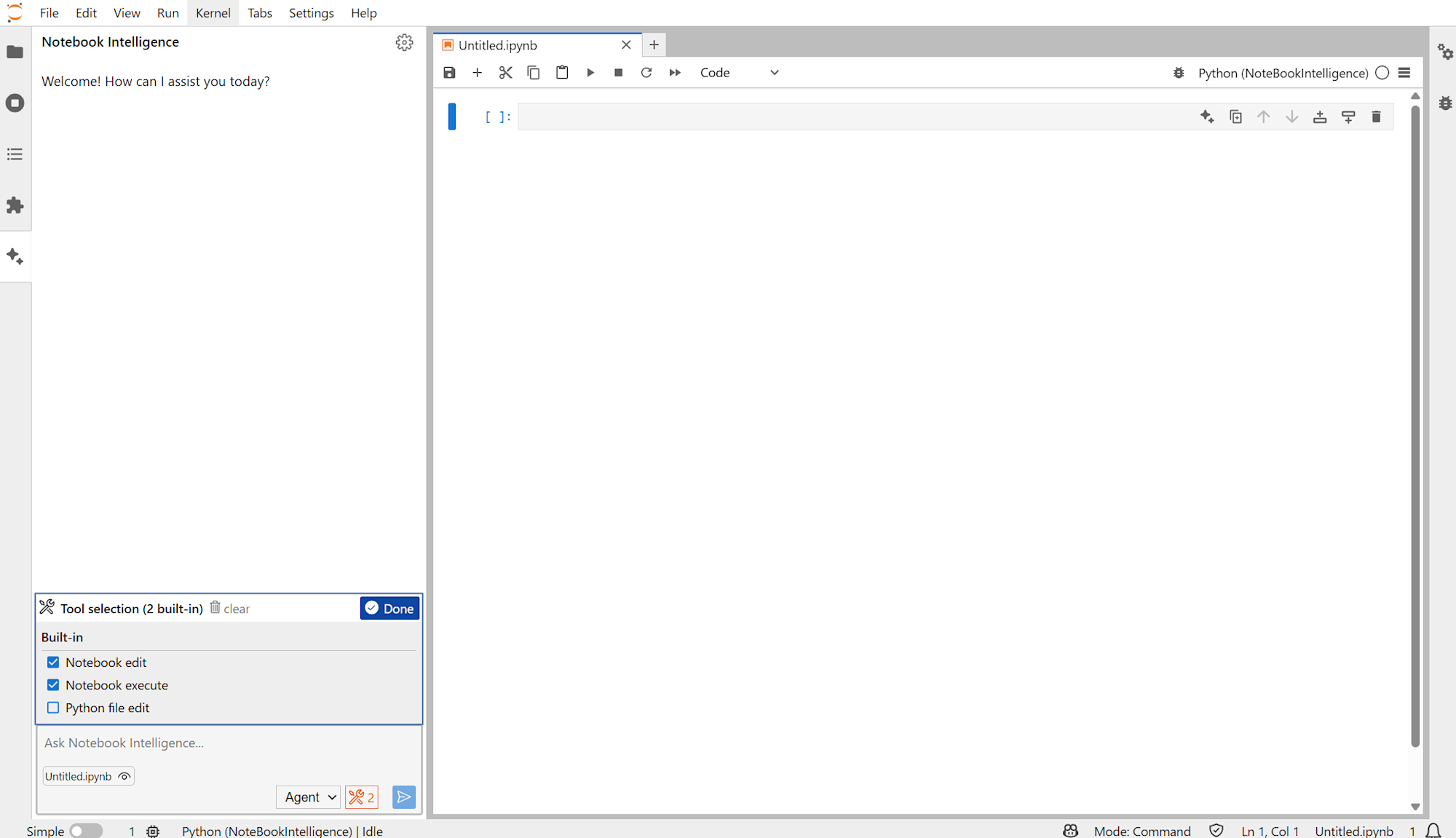The height and width of the screenshot is (838, 1456).
Task: Insert a cell above icon
Action: pyautogui.click(x=1320, y=116)
